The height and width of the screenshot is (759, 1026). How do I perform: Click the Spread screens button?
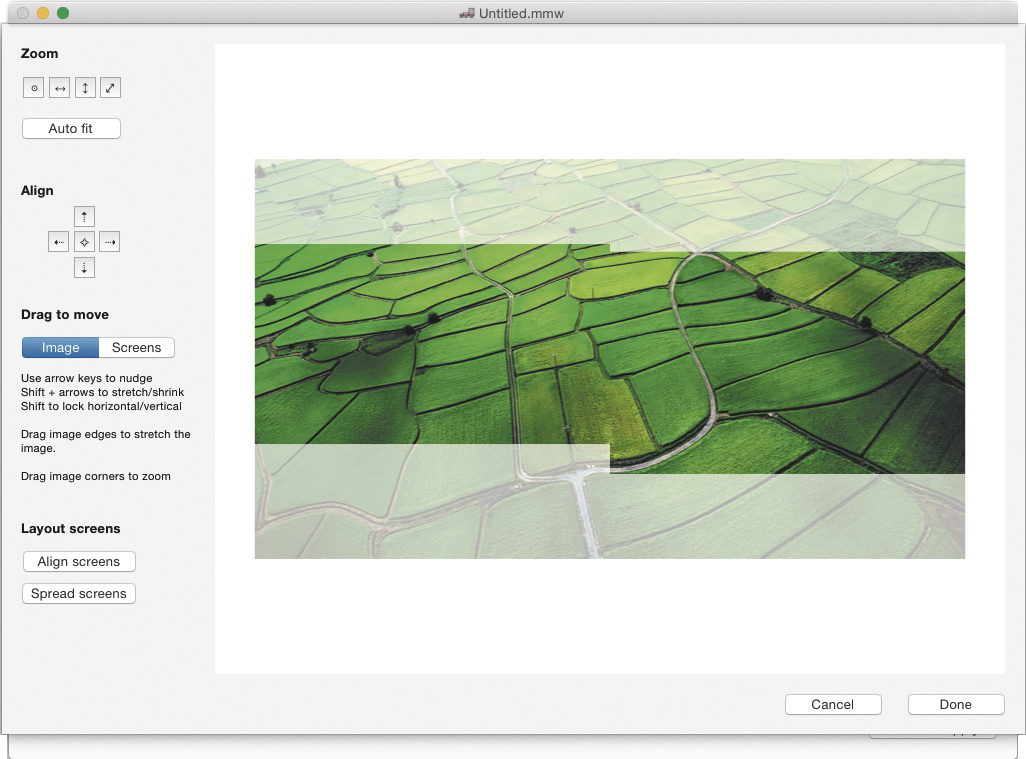click(79, 594)
